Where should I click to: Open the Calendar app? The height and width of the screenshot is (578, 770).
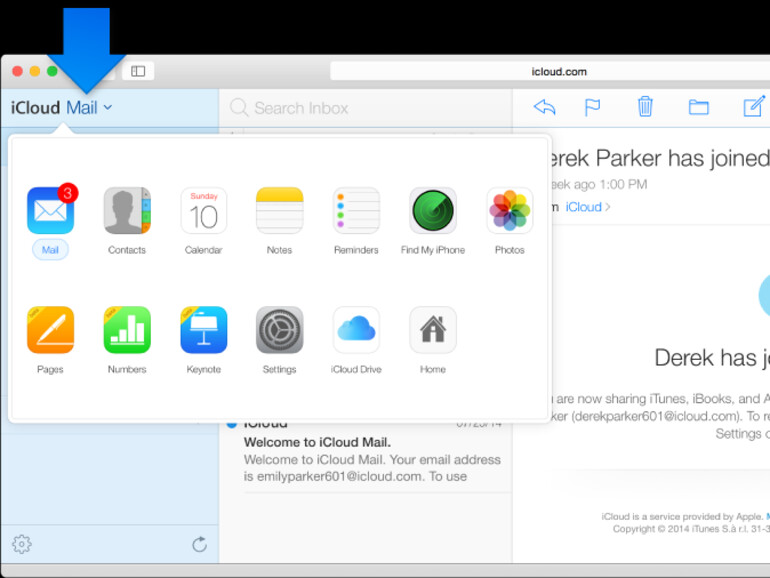(x=203, y=211)
